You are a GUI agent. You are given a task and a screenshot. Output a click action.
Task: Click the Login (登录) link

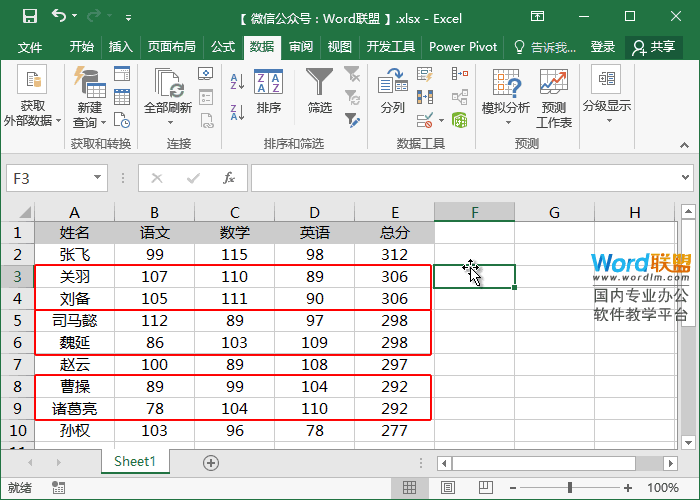(x=603, y=47)
